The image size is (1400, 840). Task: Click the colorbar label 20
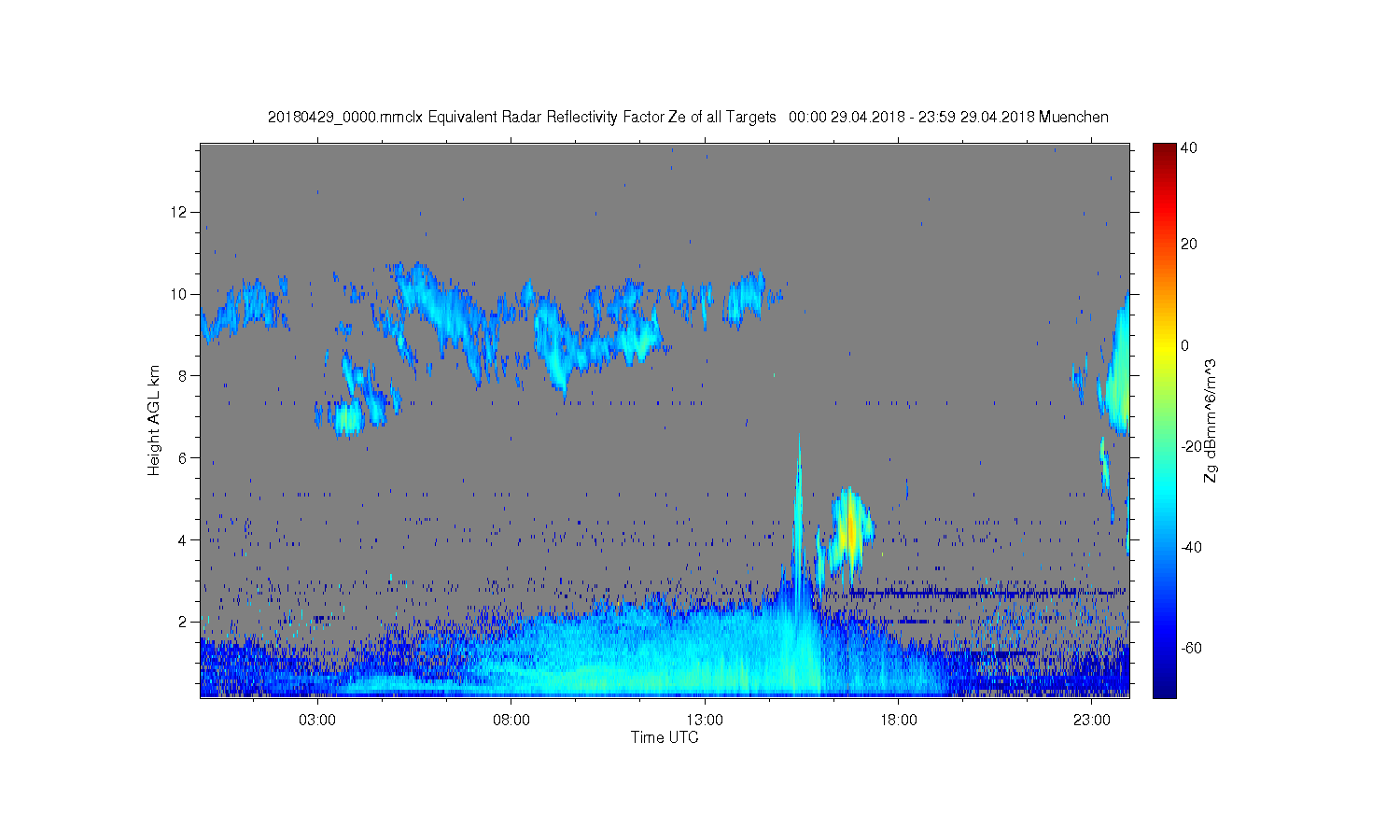[x=1189, y=245]
